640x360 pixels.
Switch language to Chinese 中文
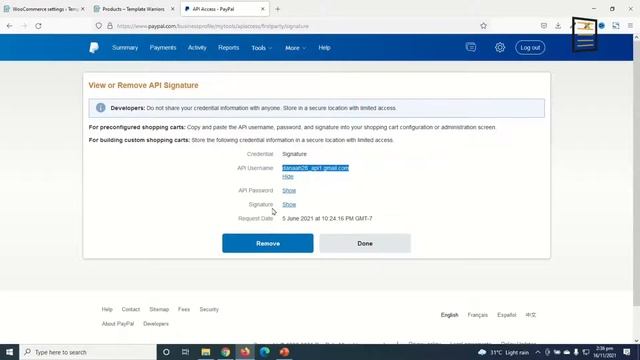point(531,315)
